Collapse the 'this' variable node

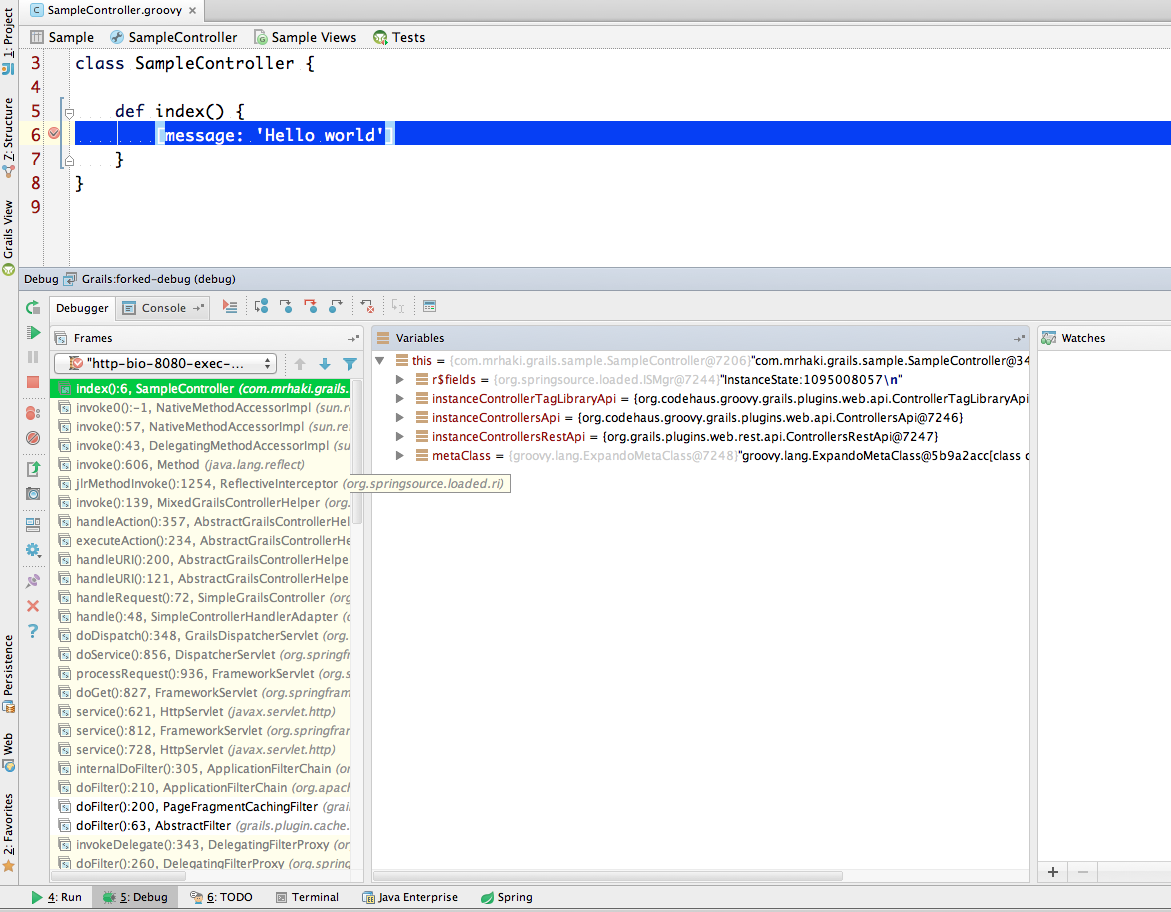click(x=380, y=361)
